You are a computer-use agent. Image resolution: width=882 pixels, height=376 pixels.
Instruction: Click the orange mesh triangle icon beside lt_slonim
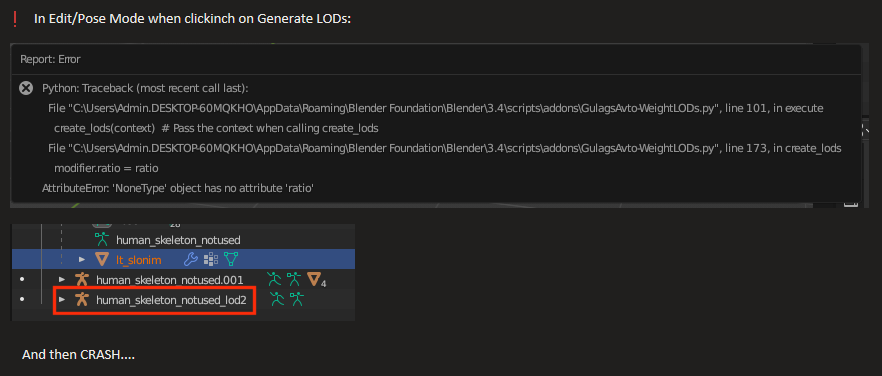point(102,259)
